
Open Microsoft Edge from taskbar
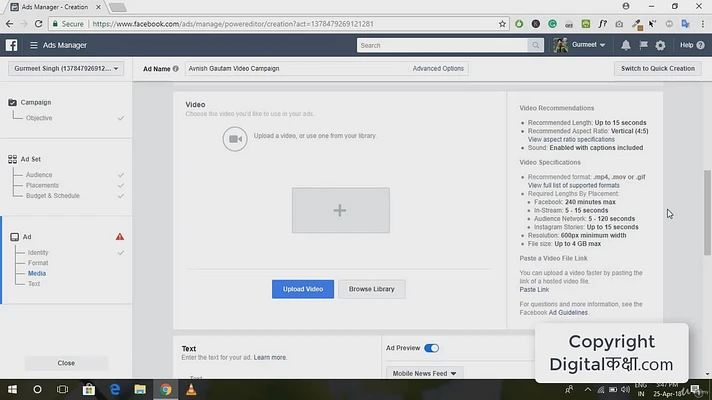(114, 390)
